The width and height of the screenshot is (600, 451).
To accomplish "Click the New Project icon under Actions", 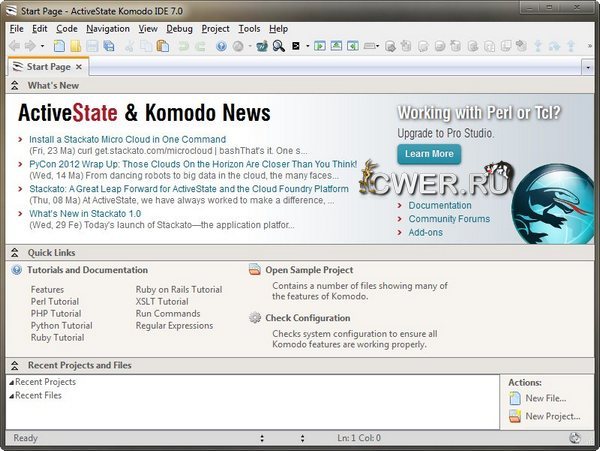I will click(515, 416).
